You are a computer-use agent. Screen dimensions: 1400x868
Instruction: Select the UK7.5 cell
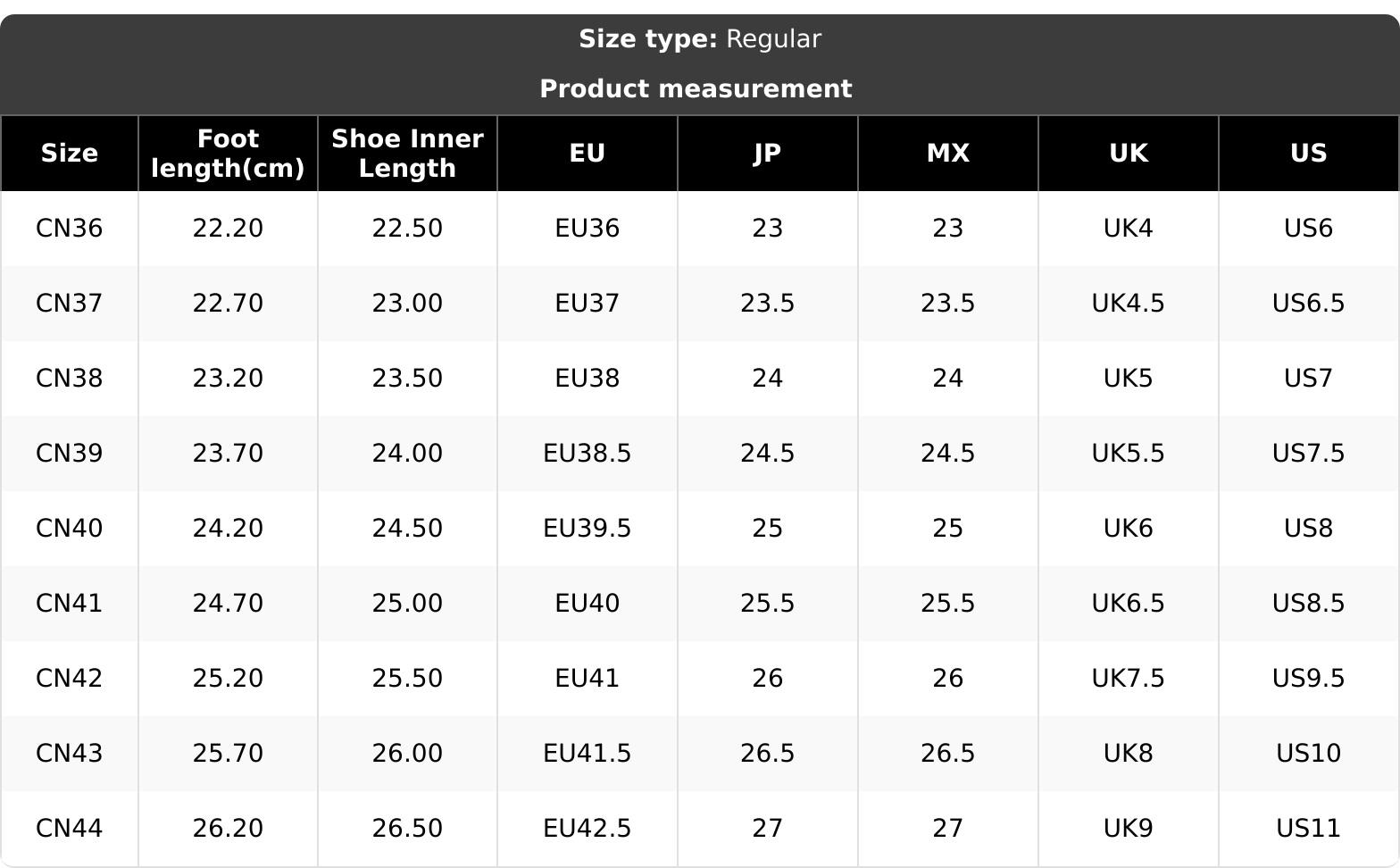tap(1129, 679)
